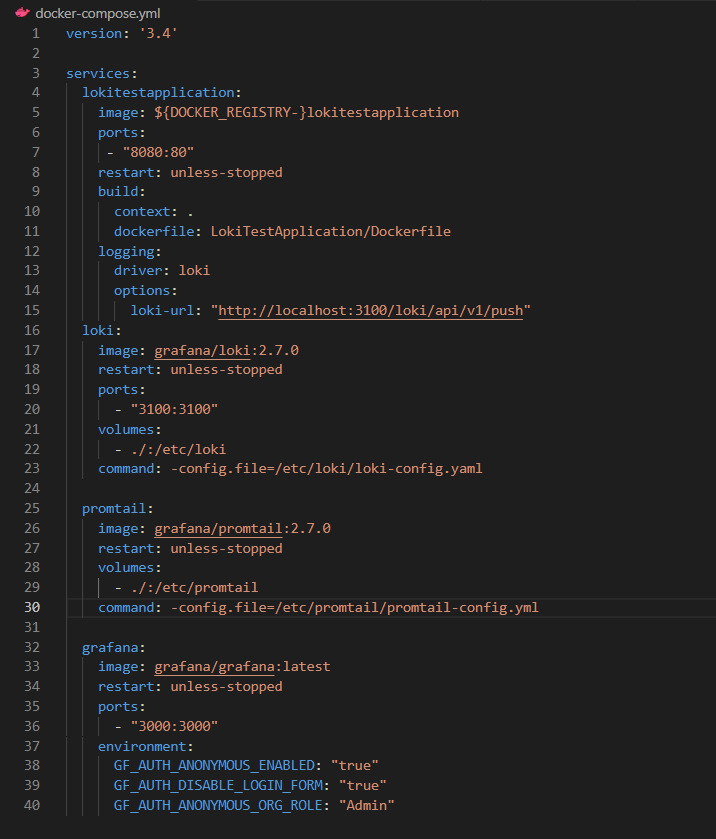Click 'unless-stopped' on line 8
Screen dimensions: 716x839
pyautogui.click(x=226, y=172)
